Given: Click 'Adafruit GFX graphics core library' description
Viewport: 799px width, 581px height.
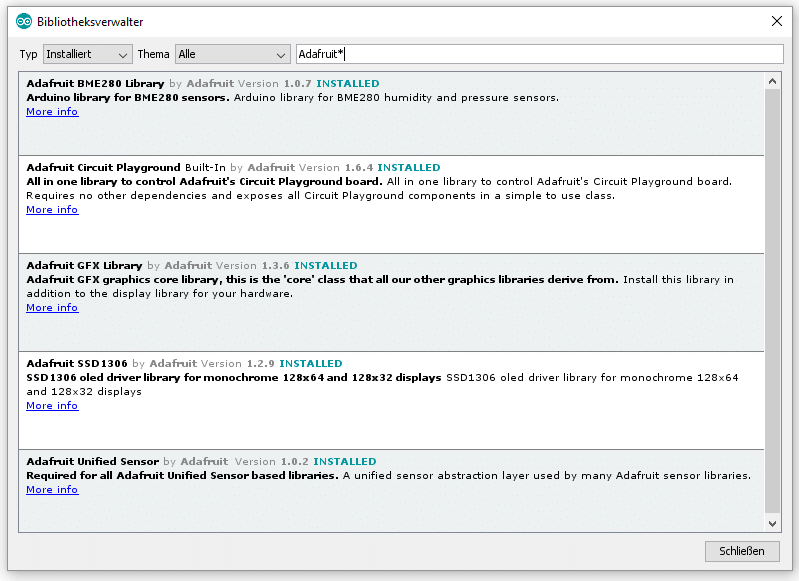Looking at the screenshot, I should [323, 279].
